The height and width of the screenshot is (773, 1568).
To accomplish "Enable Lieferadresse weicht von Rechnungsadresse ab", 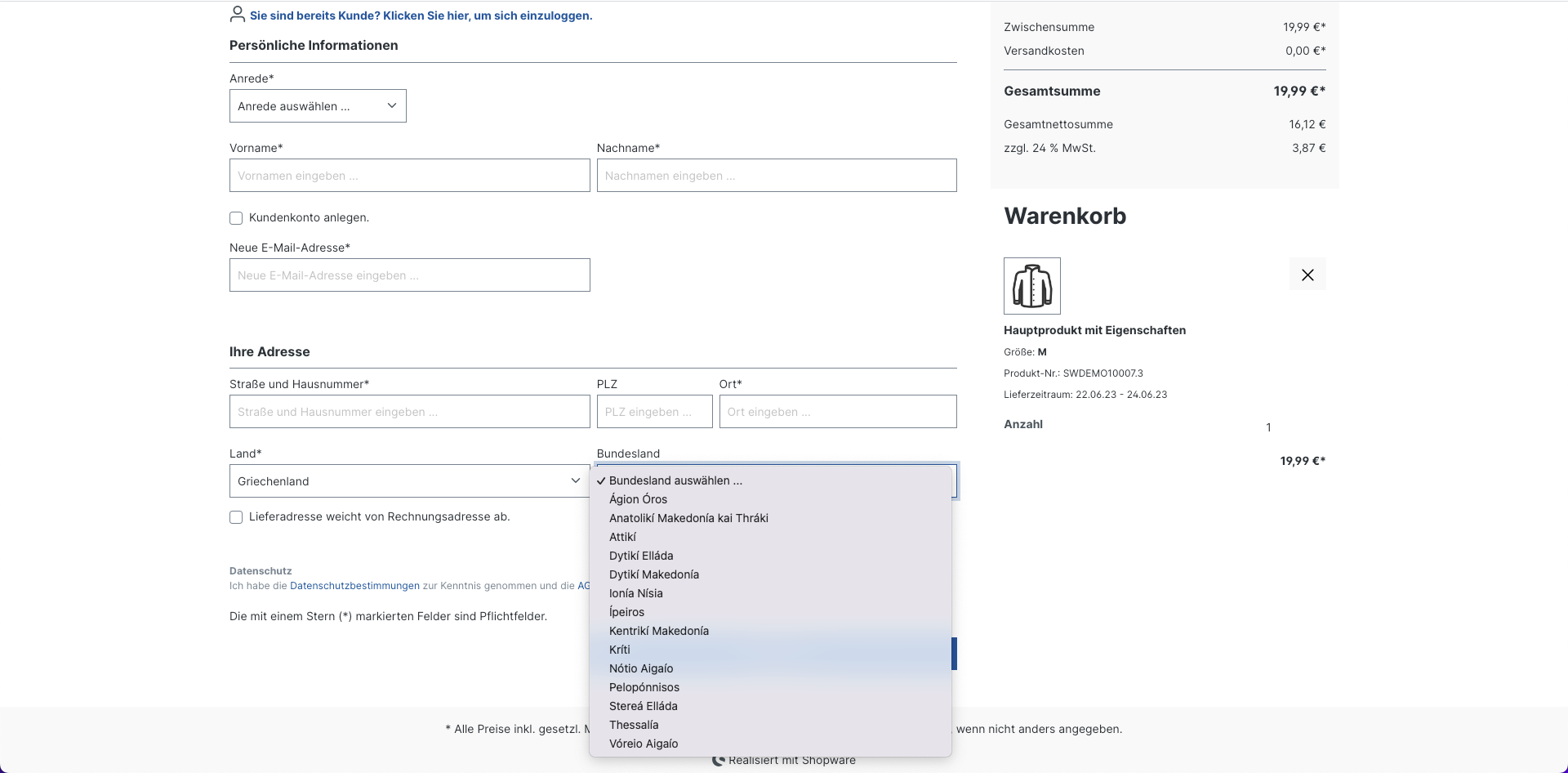I will [x=236, y=517].
